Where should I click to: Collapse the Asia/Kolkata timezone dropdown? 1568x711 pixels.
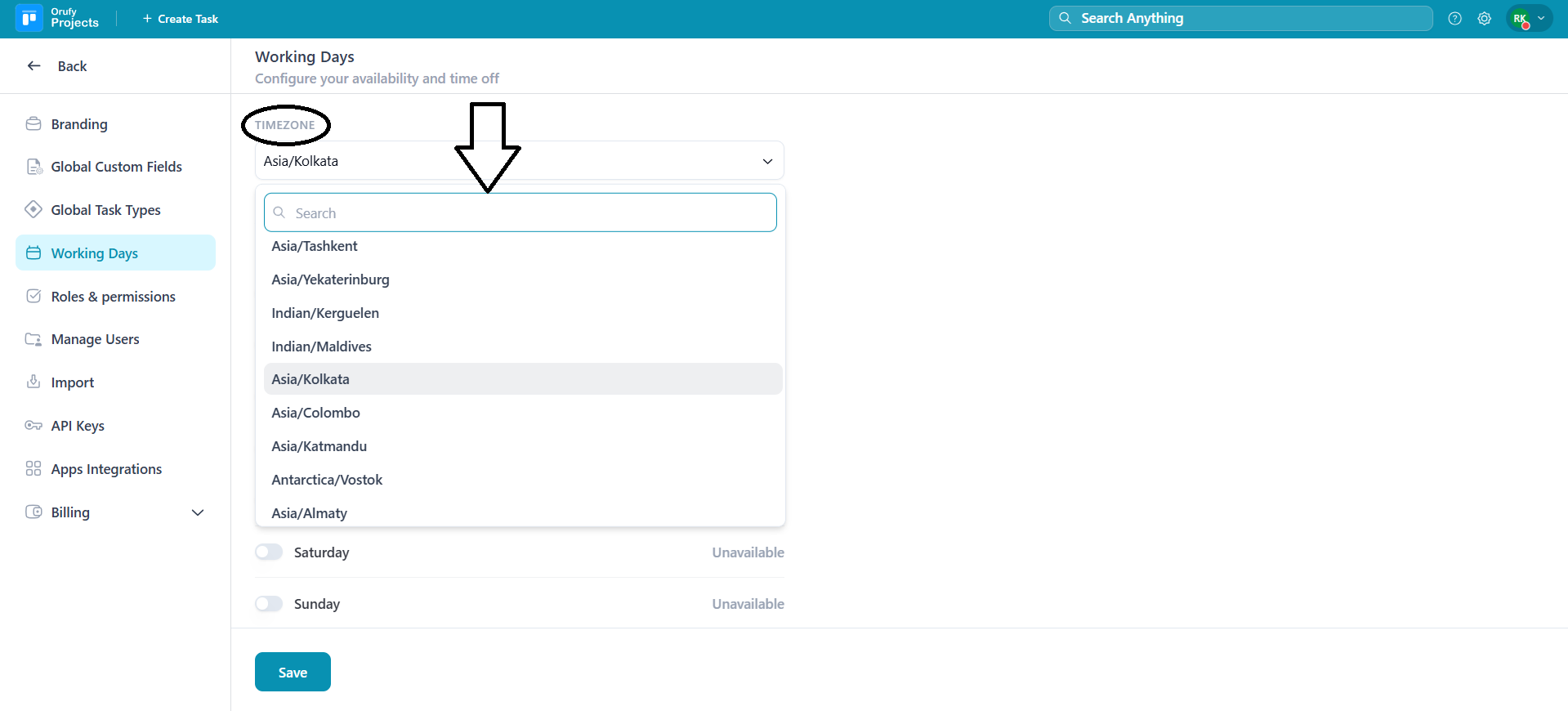point(766,161)
